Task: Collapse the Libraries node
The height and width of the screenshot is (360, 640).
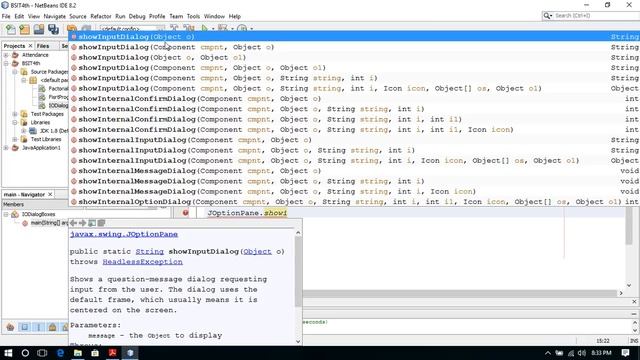Action: [x=15, y=122]
